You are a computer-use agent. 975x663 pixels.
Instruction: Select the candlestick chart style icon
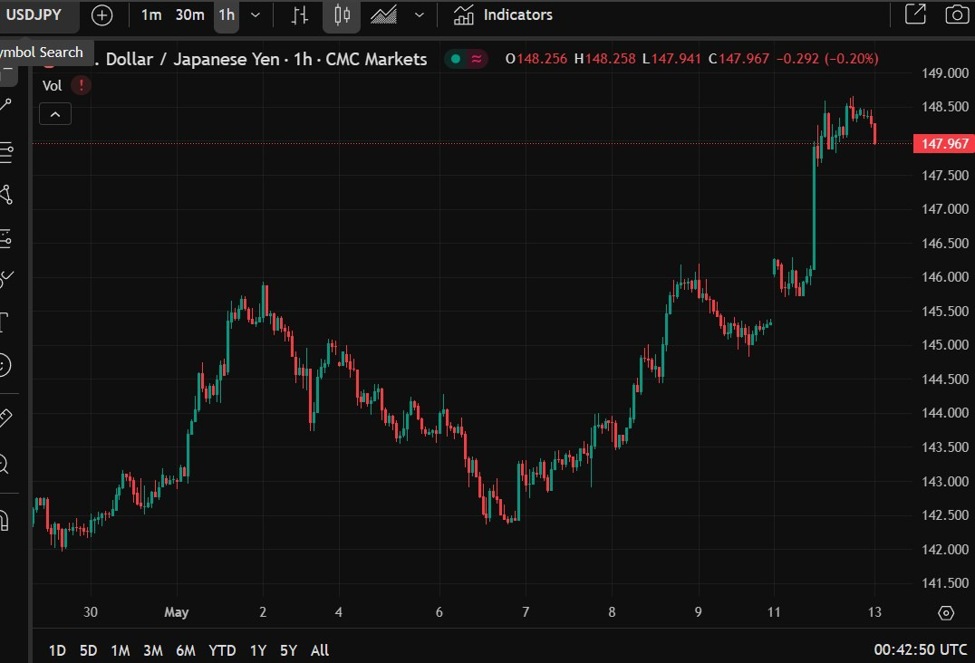342,15
